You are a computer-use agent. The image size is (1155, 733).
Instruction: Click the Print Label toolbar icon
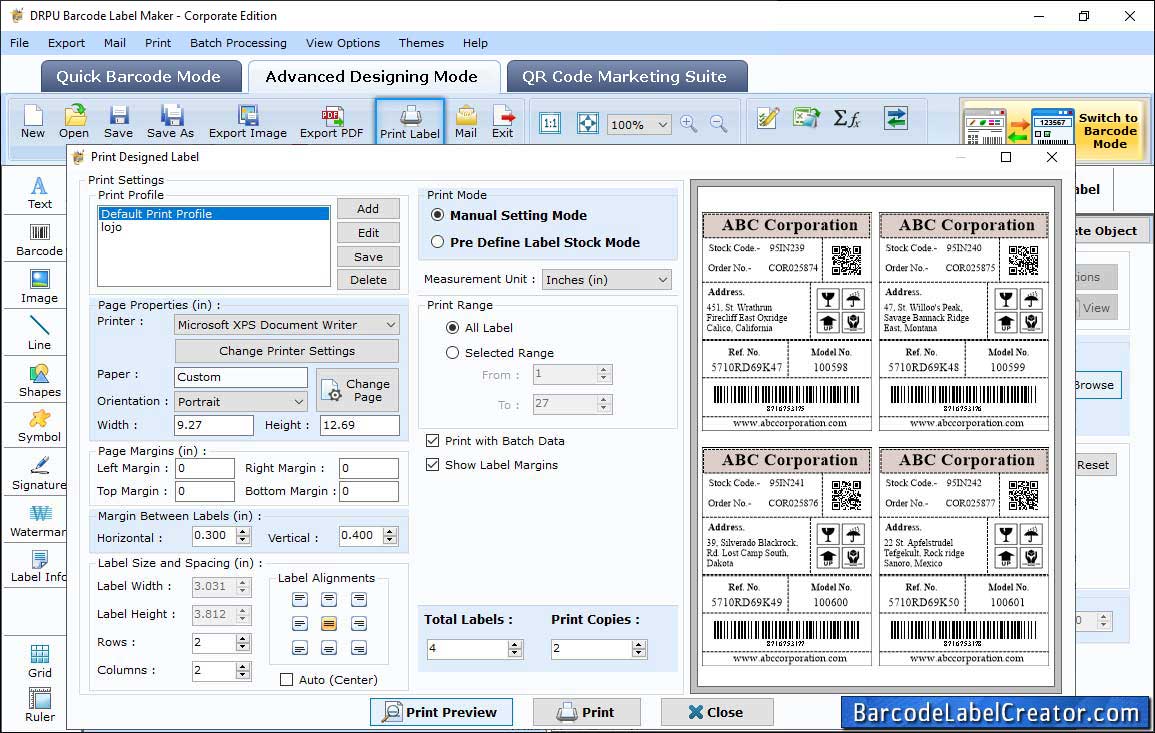click(x=410, y=122)
